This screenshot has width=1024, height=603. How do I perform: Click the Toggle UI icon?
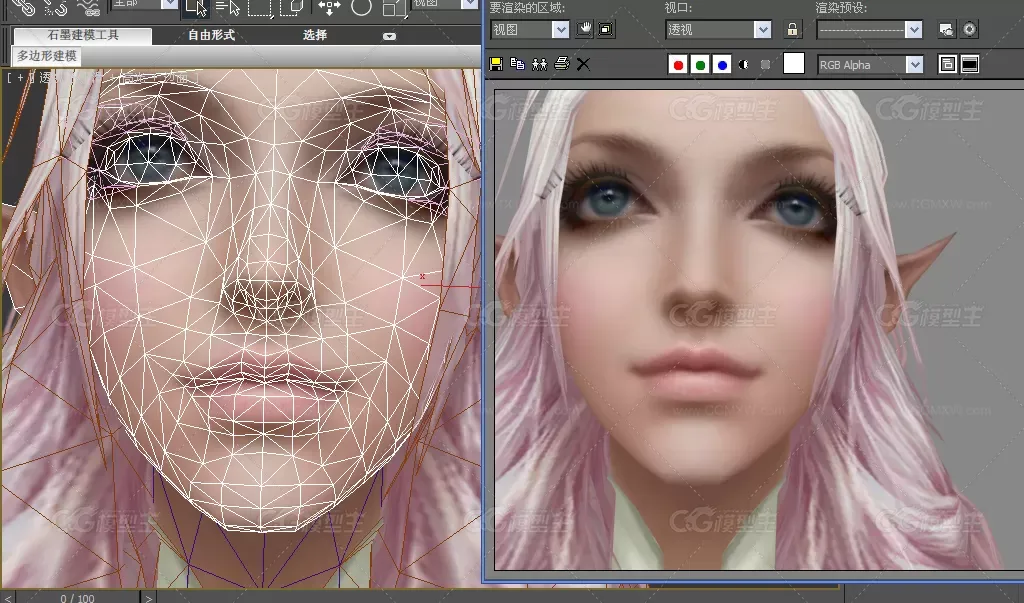pyautogui.click(x=970, y=64)
